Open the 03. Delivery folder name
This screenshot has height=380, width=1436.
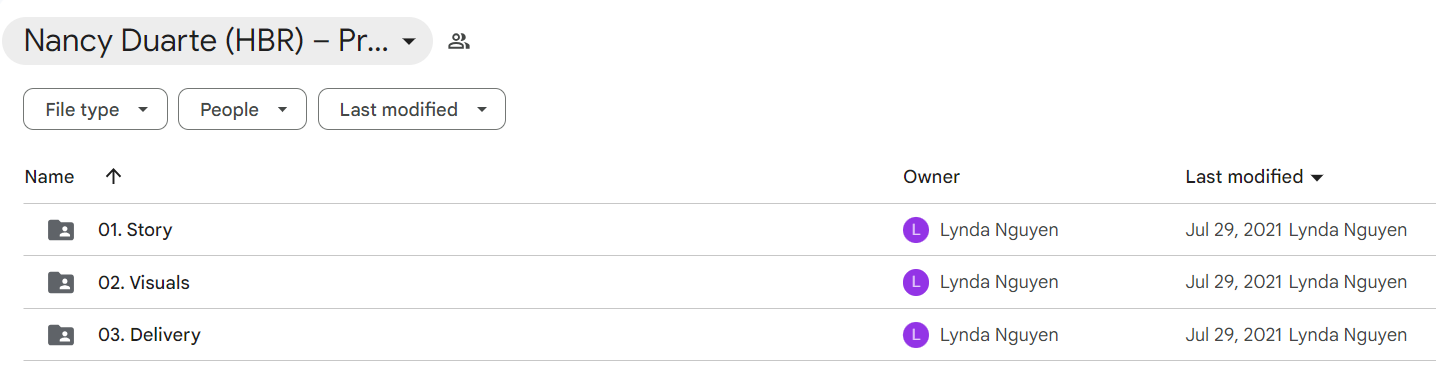click(x=149, y=335)
